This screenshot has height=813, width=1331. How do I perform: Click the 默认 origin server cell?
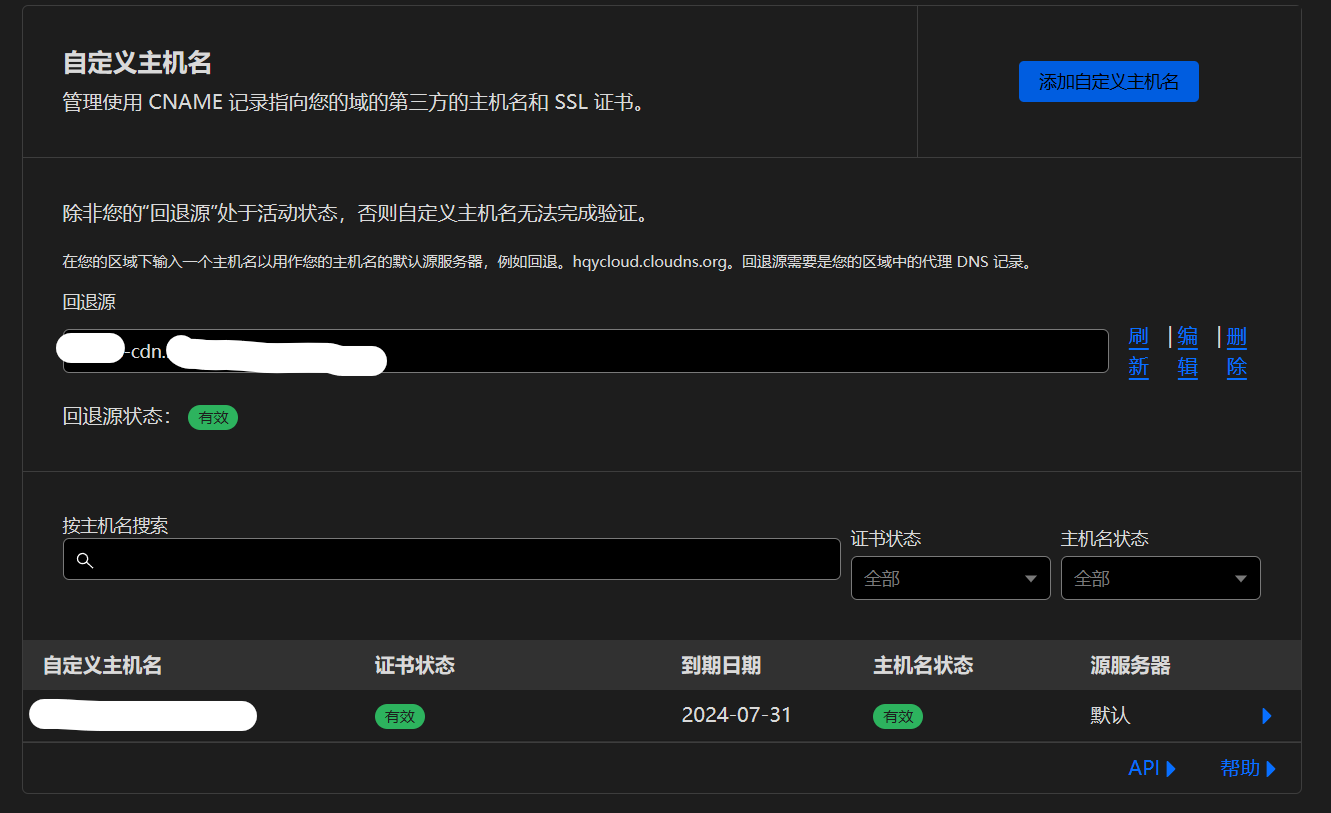[1110, 716]
